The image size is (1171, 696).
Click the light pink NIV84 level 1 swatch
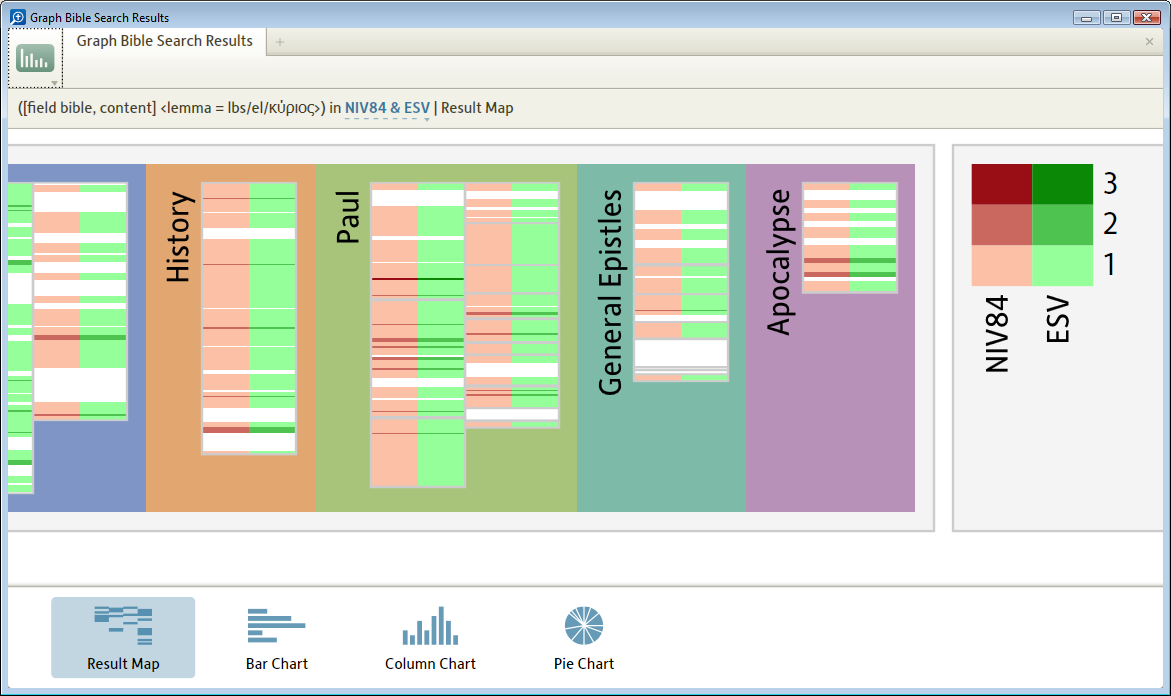point(1001,265)
